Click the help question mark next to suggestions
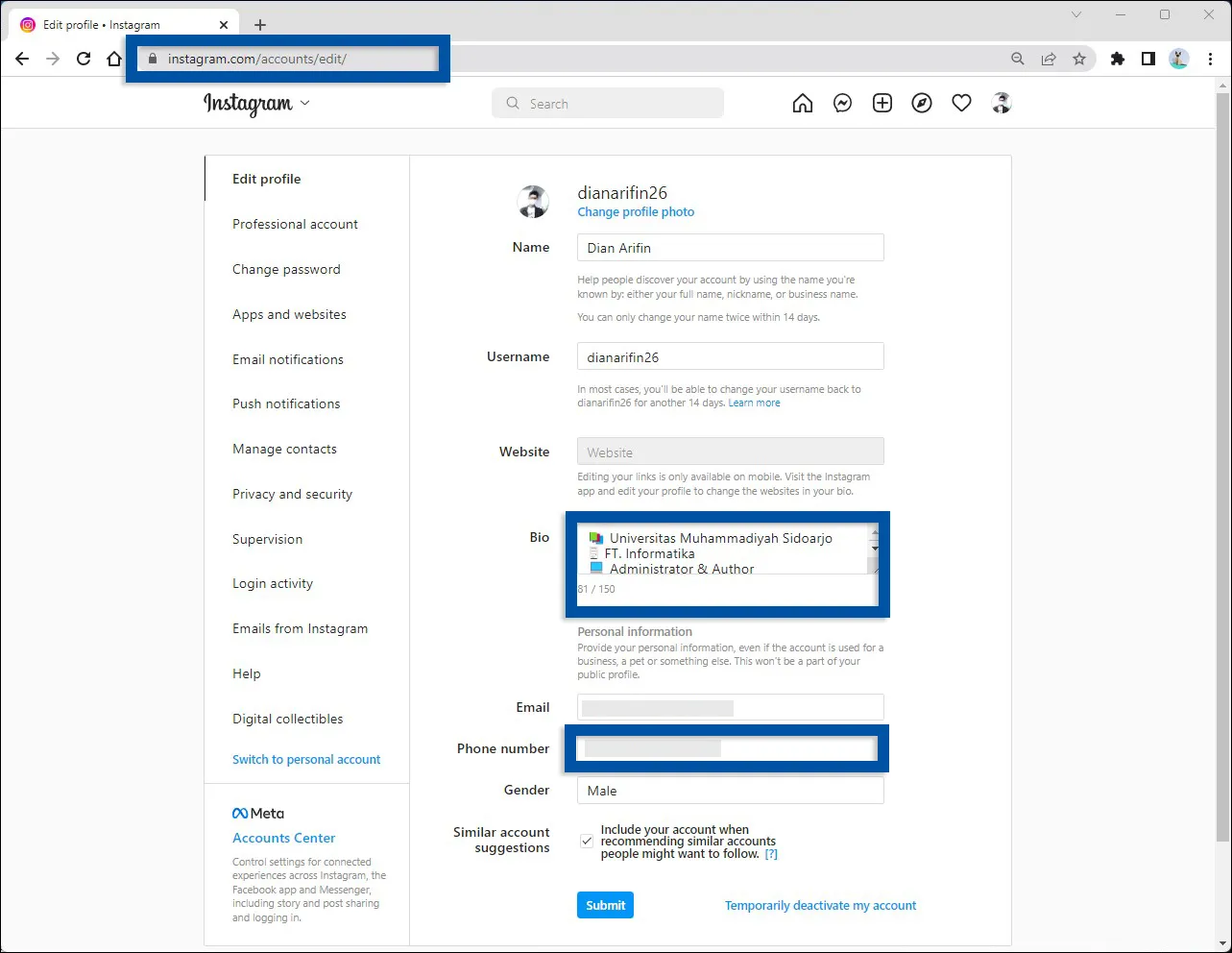Screen dimensions: 1232x953 [771, 853]
